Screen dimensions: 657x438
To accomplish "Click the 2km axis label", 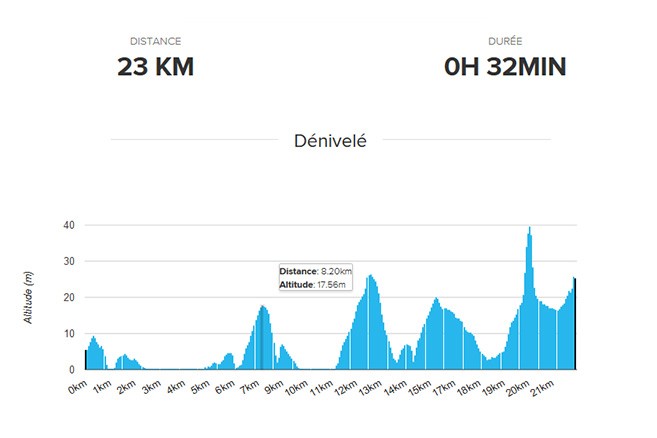I will click(127, 387).
